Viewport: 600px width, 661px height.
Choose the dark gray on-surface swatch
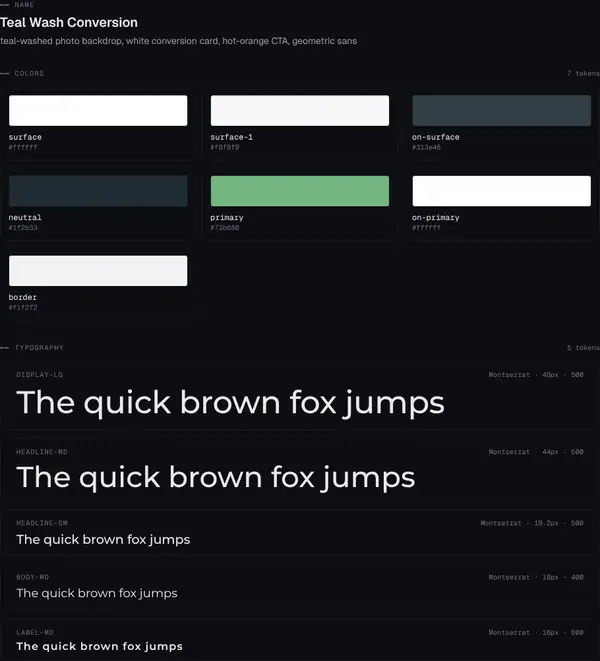501,110
